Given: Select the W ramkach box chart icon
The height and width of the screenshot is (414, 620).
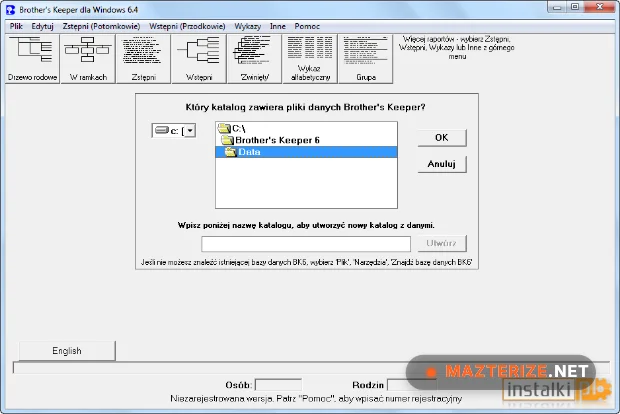Looking at the screenshot, I should 88,59.
